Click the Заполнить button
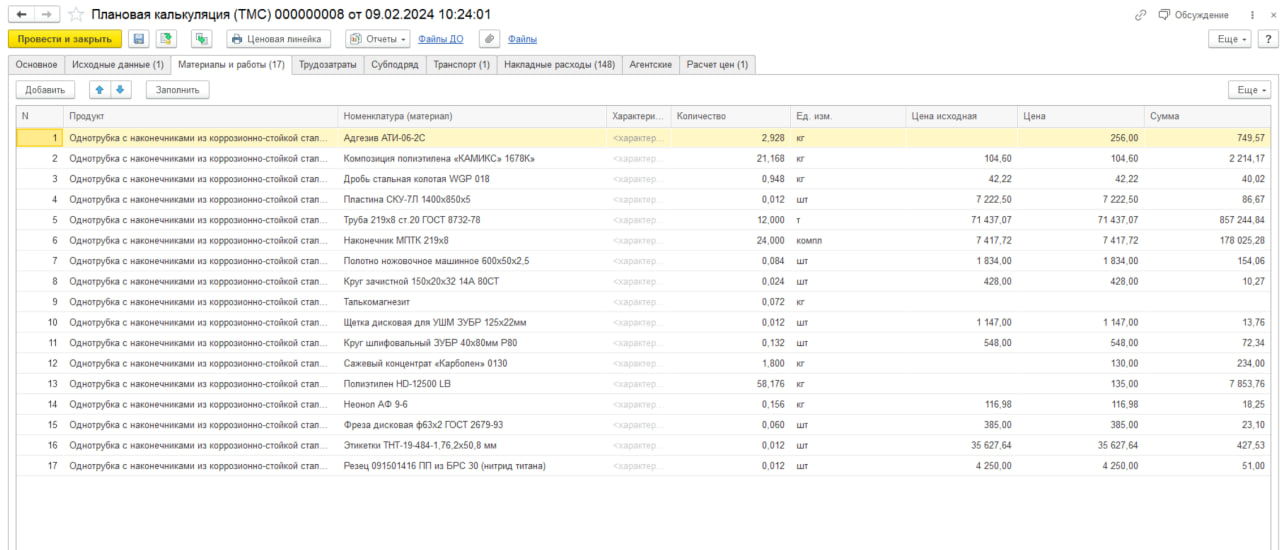1280x550 pixels. pos(177,89)
